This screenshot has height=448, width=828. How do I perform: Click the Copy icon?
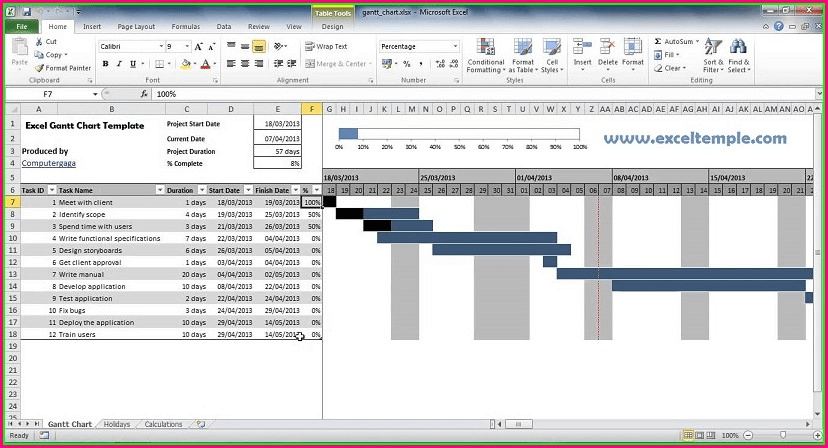pos(39,54)
